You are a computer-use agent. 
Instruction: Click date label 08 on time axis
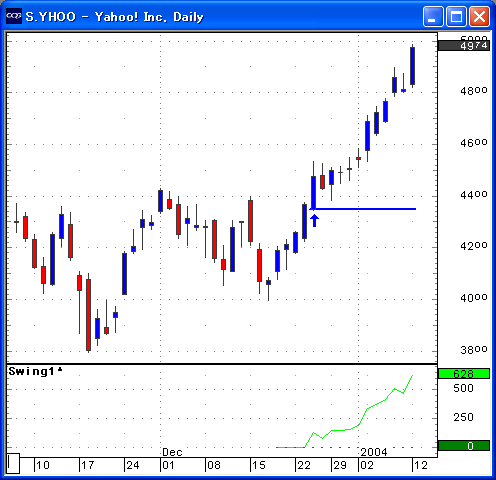[214, 465]
